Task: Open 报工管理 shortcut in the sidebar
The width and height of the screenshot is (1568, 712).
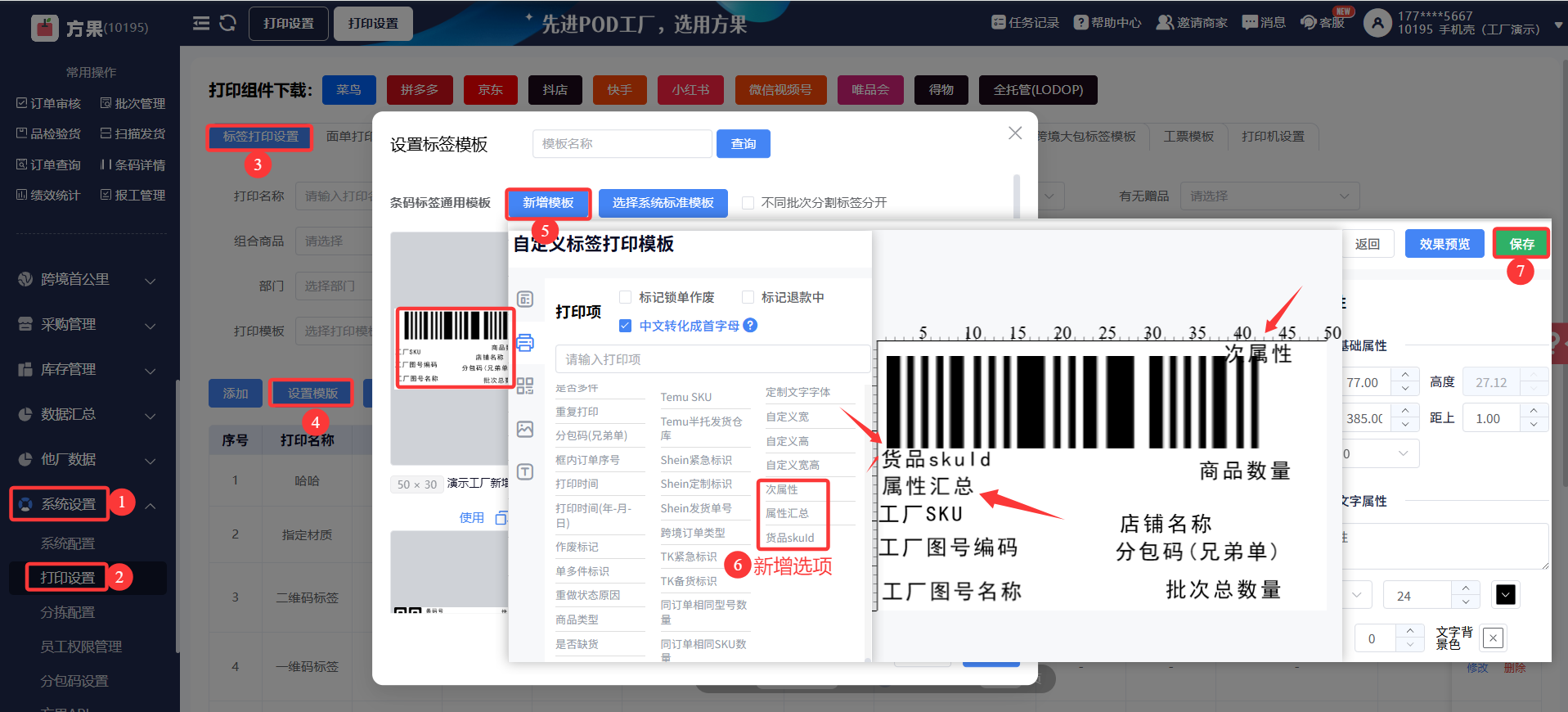Action: 133,196
